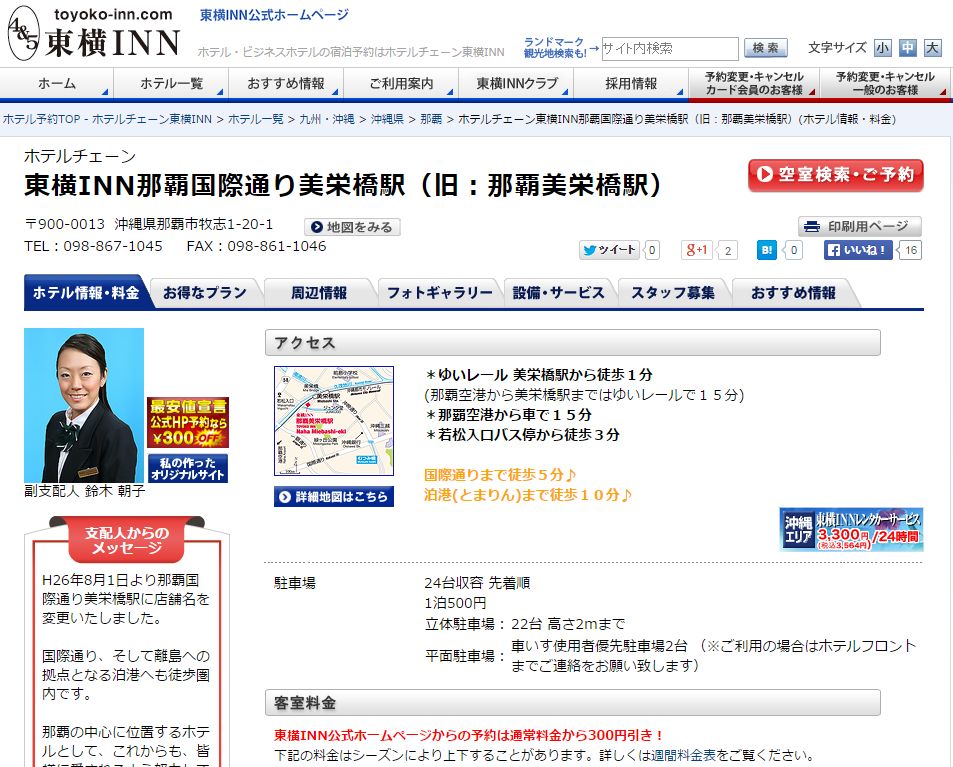Click the Twitter share count 0

(652, 250)
